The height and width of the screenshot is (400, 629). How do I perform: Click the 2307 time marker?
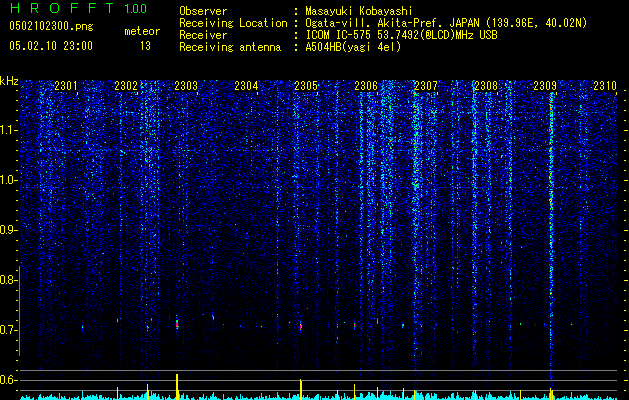426,86
